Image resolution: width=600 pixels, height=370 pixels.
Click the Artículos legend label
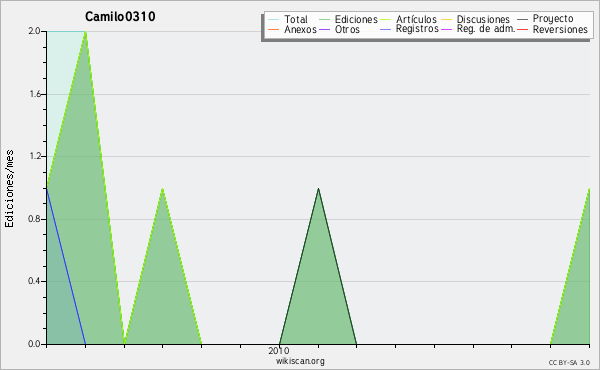pyautogui.click(x=416, y=19)
